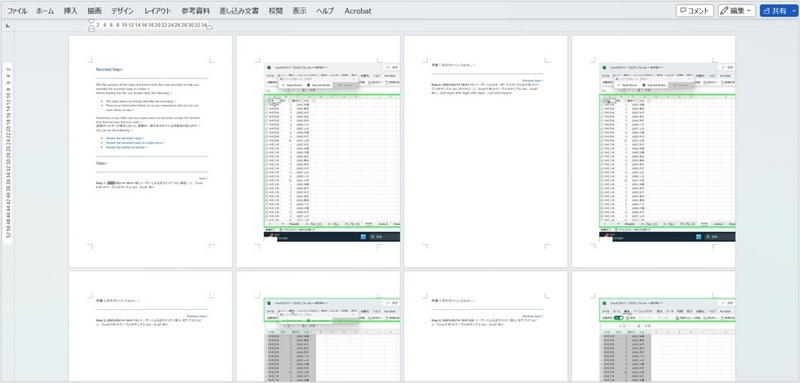Open the レイアウト ribbon tab

[x=158, y=11]
